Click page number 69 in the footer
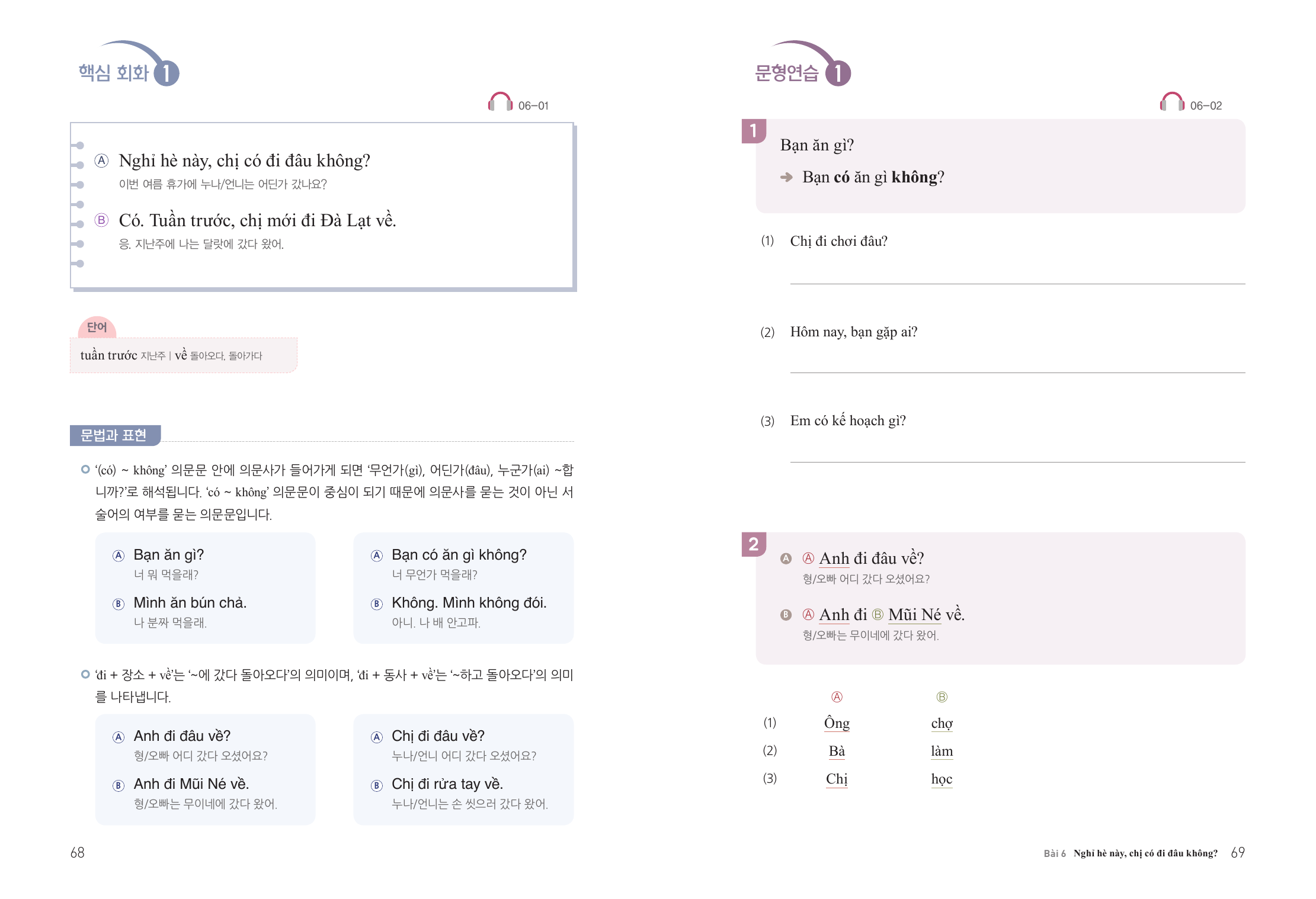This screenshot has width=1316, height=899. 1238,853
